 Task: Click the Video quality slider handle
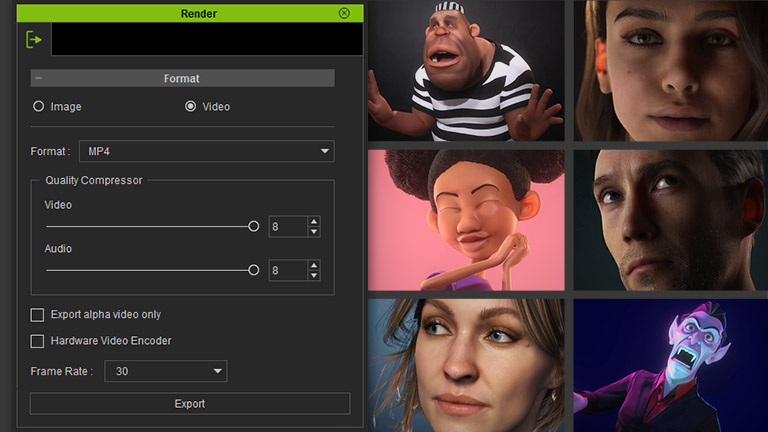click(x=253, y=227)
